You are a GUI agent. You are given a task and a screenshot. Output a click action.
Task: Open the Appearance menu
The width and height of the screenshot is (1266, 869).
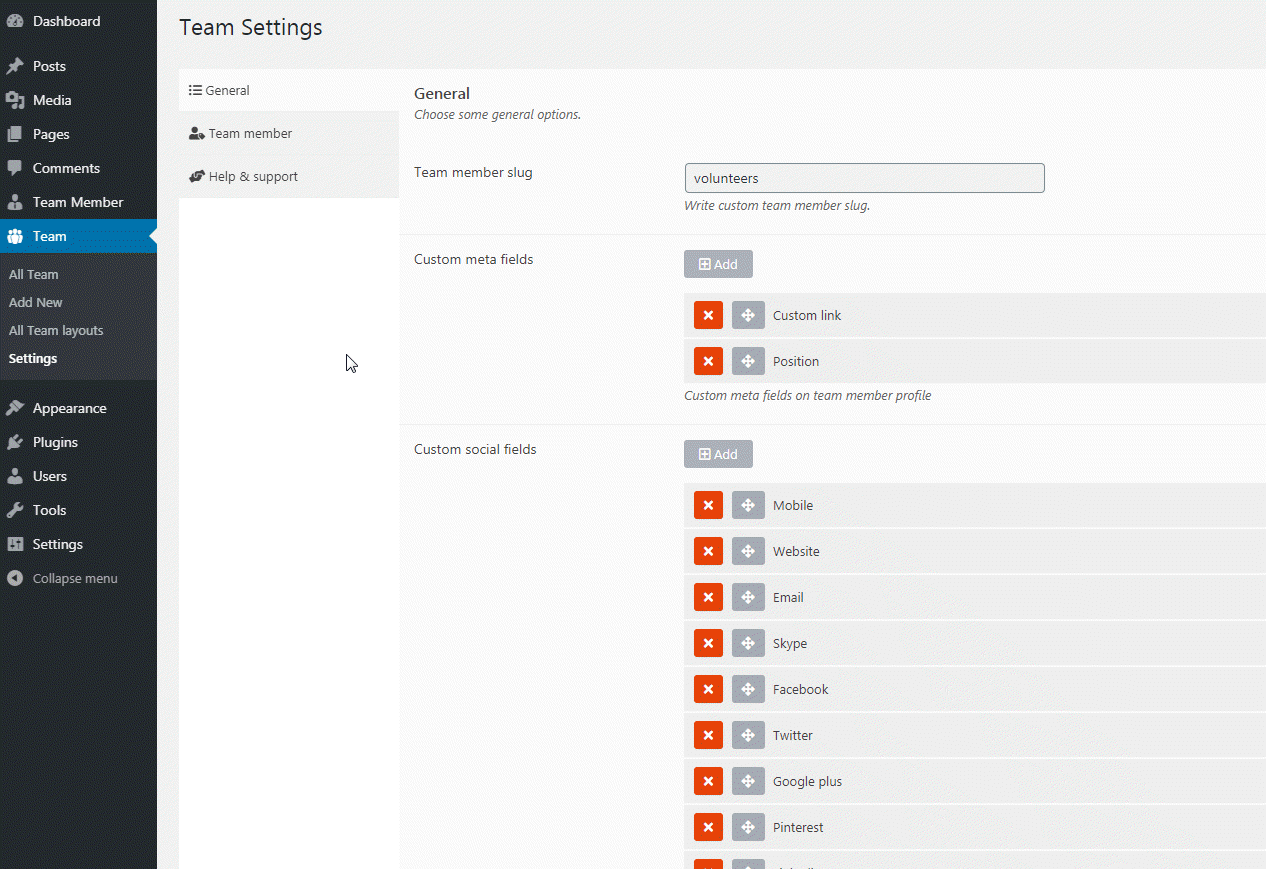click(69, 408)
